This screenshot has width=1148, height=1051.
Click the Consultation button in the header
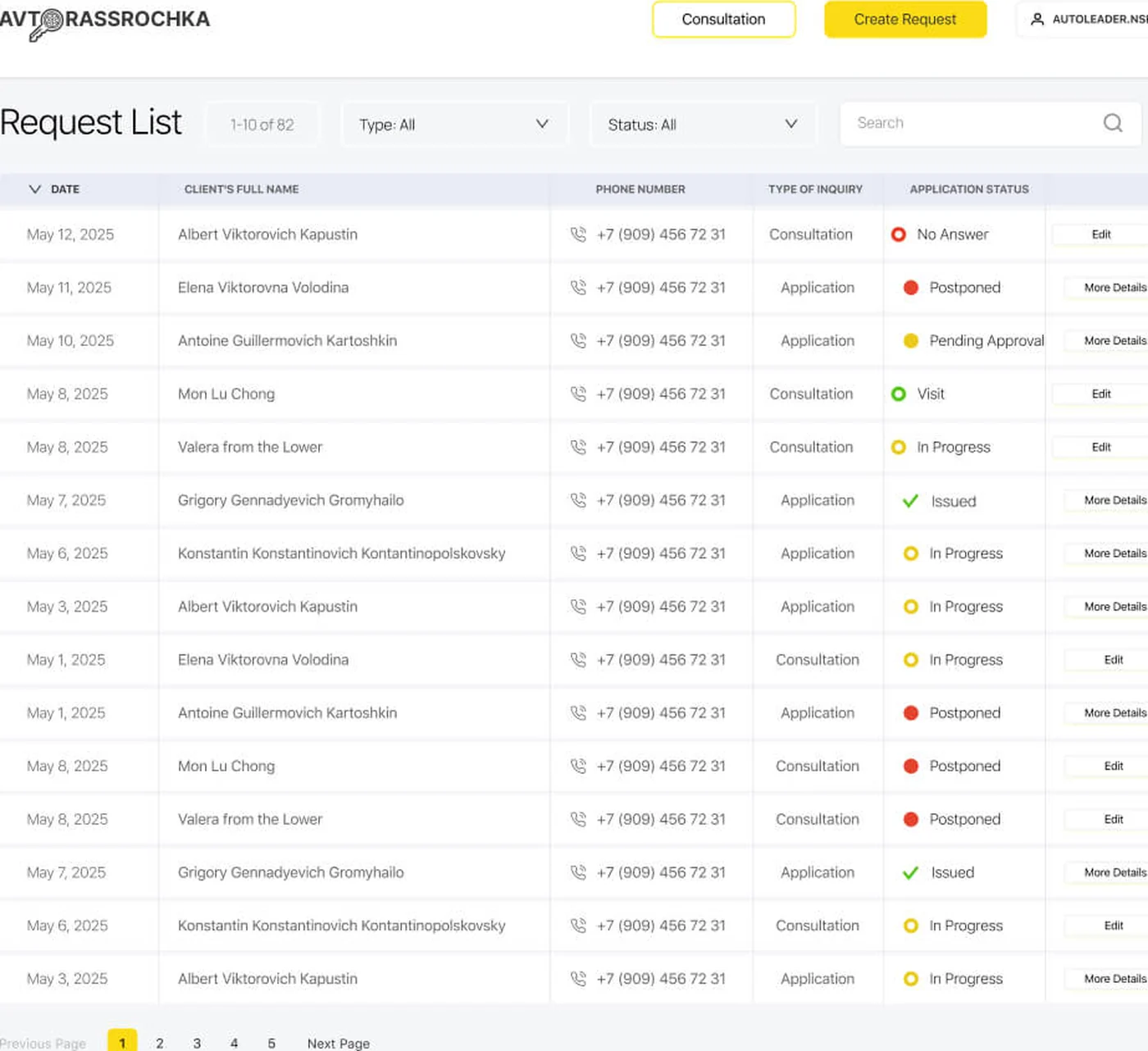point(723,19)
